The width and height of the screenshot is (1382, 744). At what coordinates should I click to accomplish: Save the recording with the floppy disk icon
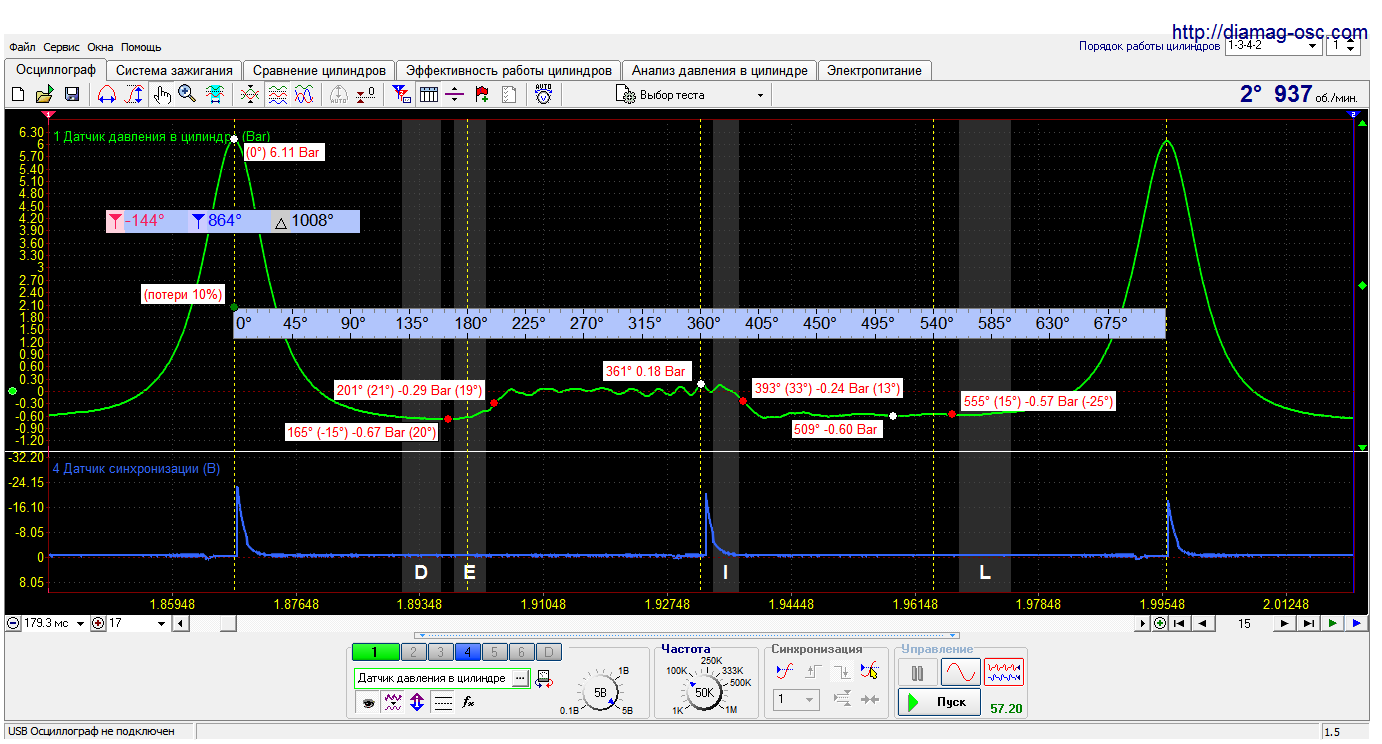click(72, 94)
